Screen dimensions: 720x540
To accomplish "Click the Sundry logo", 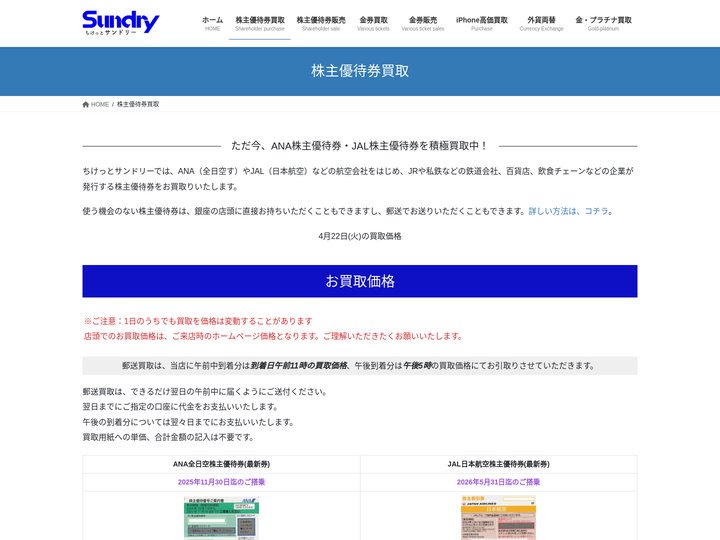I will [x=121, y=22].
